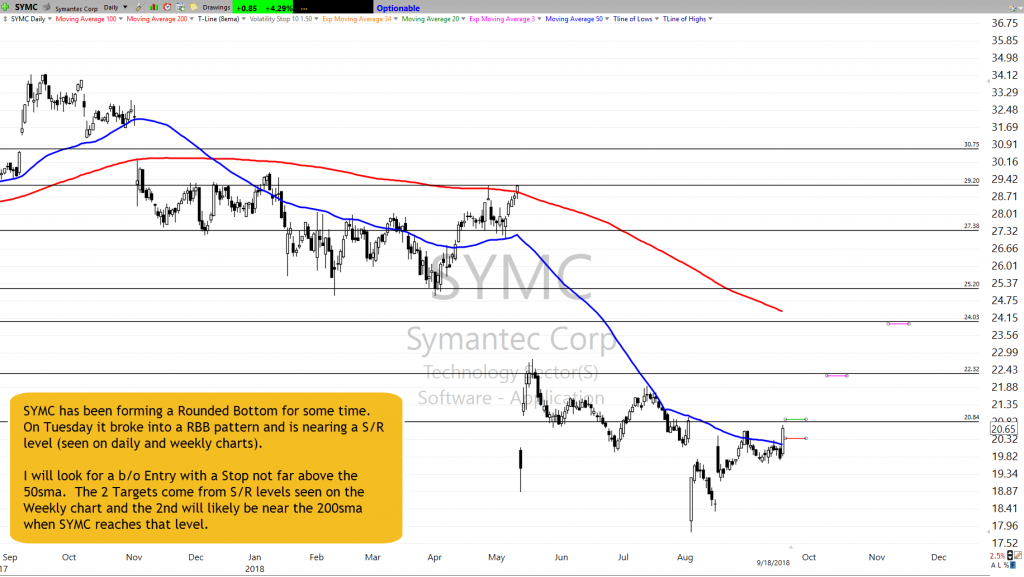Click the Optionable link
1024x577 pixels.
[x=398, y=8]
